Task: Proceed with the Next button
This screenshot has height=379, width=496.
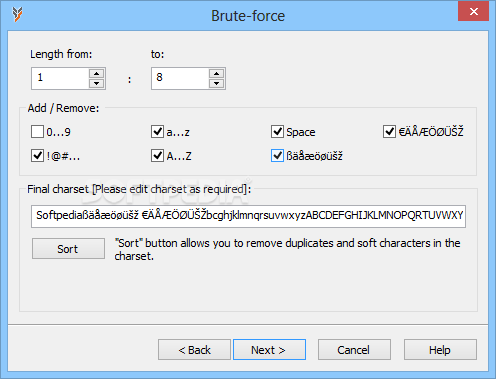Action: [269, 350]
